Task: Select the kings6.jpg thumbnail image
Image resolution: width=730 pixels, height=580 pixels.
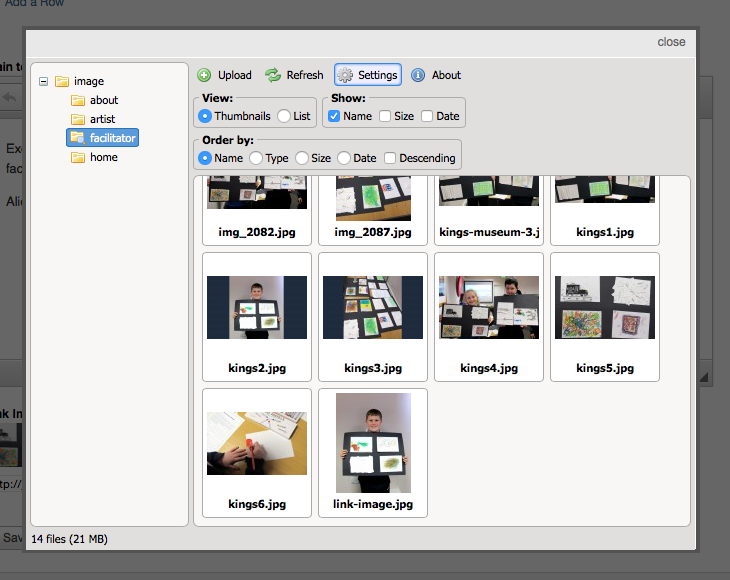Action: (x=257, y=443)
